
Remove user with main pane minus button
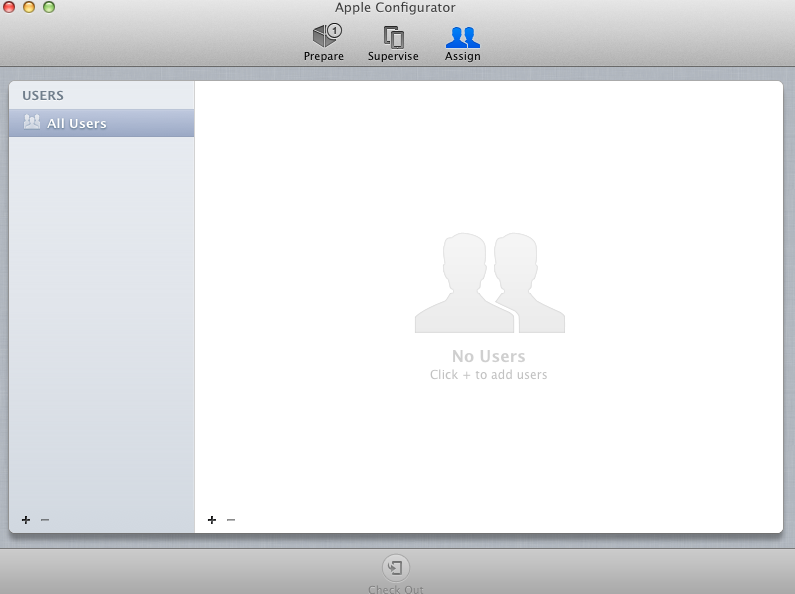coord(231,520)
